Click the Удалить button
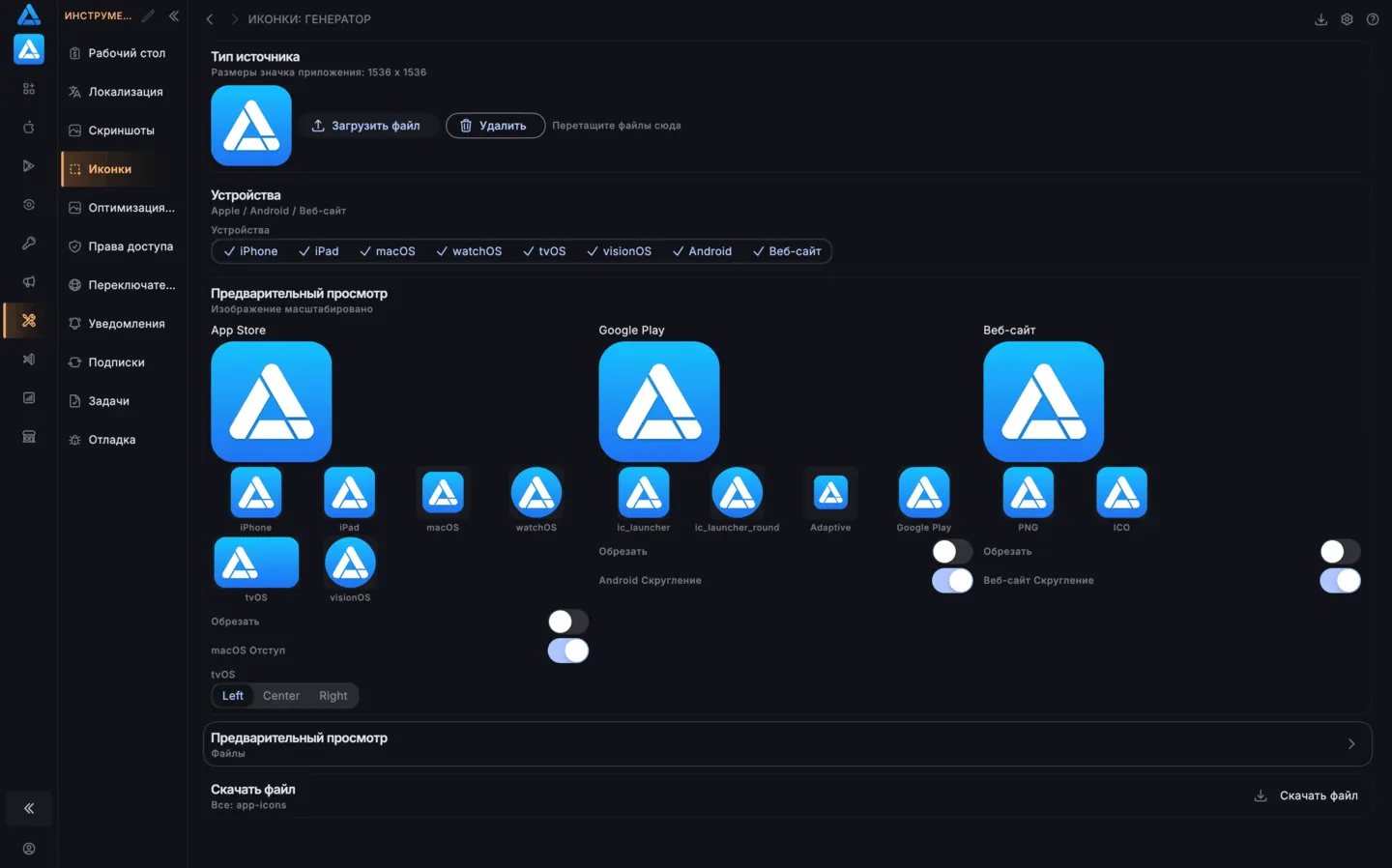The image size is (1392, 868). [495, 126]
